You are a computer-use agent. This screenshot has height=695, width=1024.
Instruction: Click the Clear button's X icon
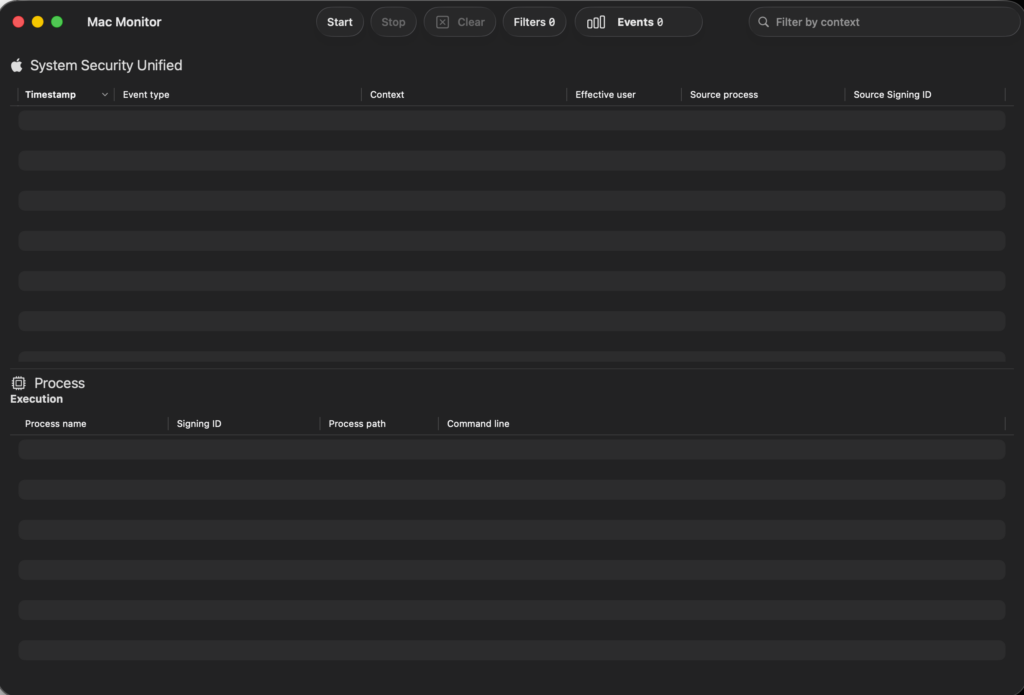click(x=443, y=22)
